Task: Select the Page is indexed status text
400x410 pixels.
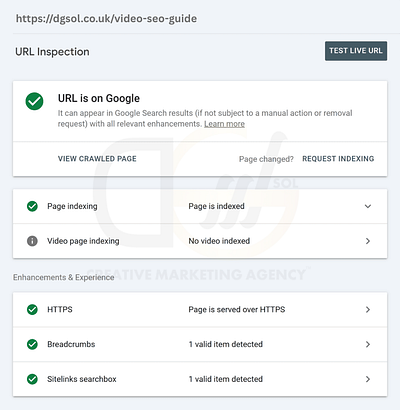Action: [216, 206]
